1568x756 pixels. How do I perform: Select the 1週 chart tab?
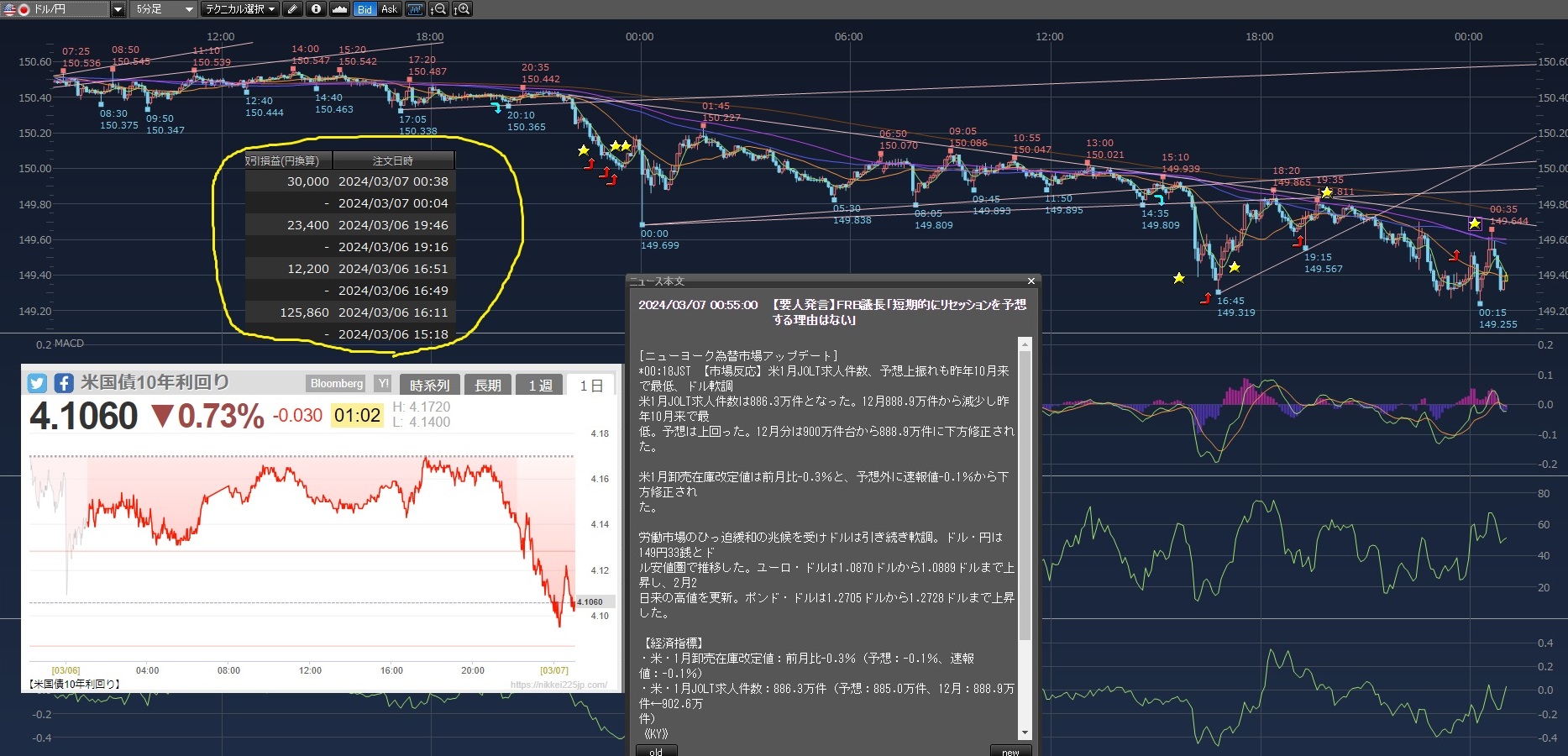(540, 385)
